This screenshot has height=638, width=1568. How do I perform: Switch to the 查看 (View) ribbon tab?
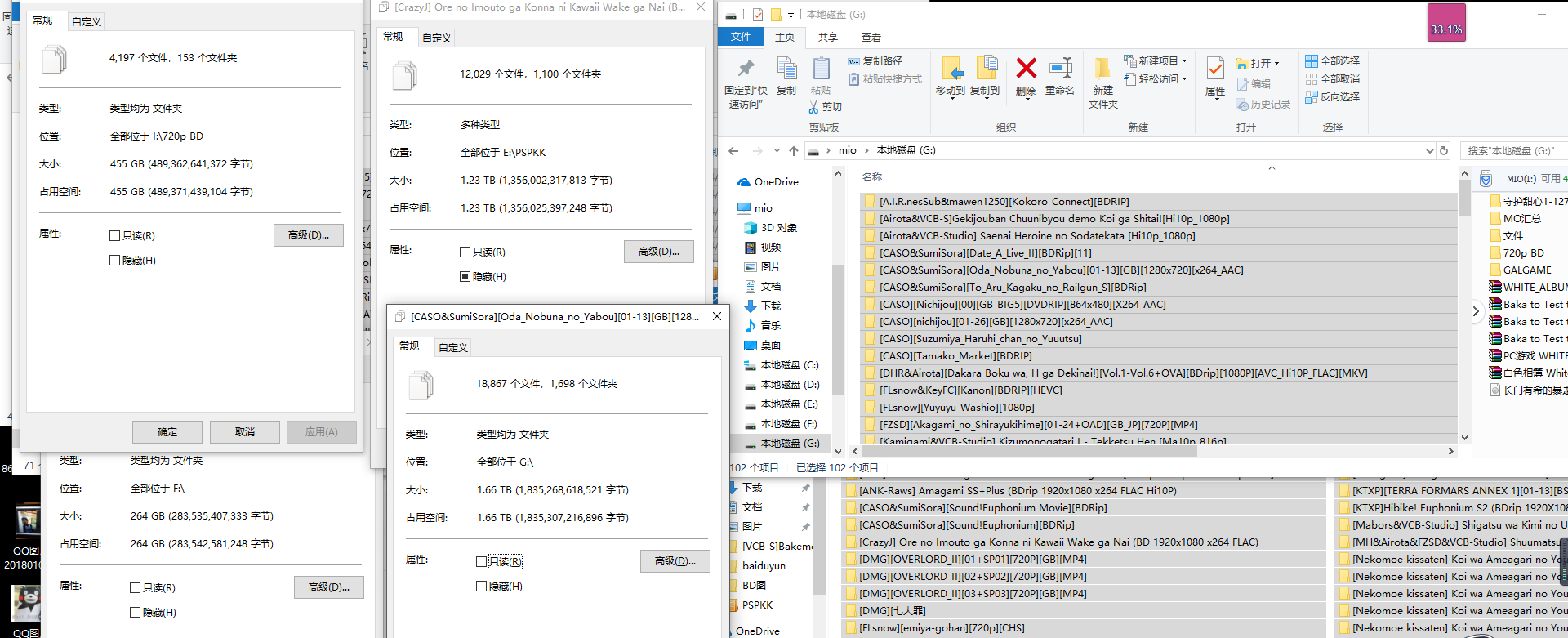pos(871,38)
